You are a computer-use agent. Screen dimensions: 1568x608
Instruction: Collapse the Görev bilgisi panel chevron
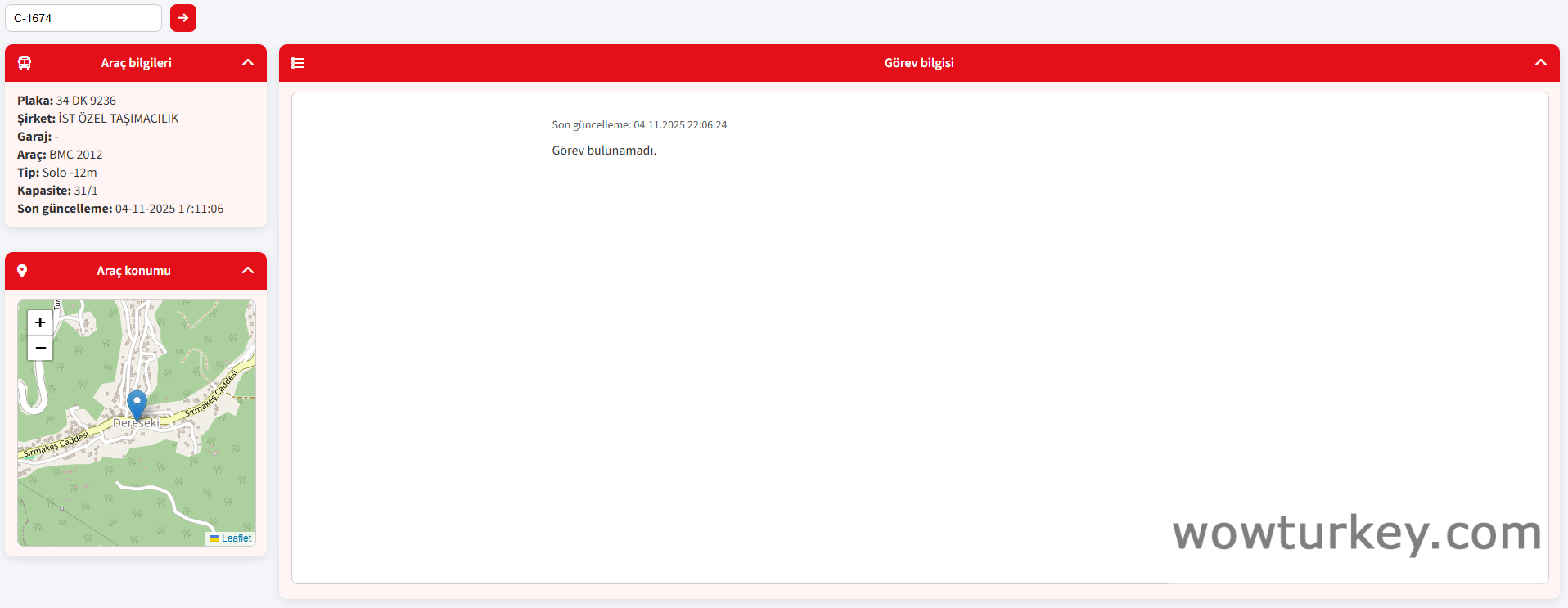click(1540, 63)
